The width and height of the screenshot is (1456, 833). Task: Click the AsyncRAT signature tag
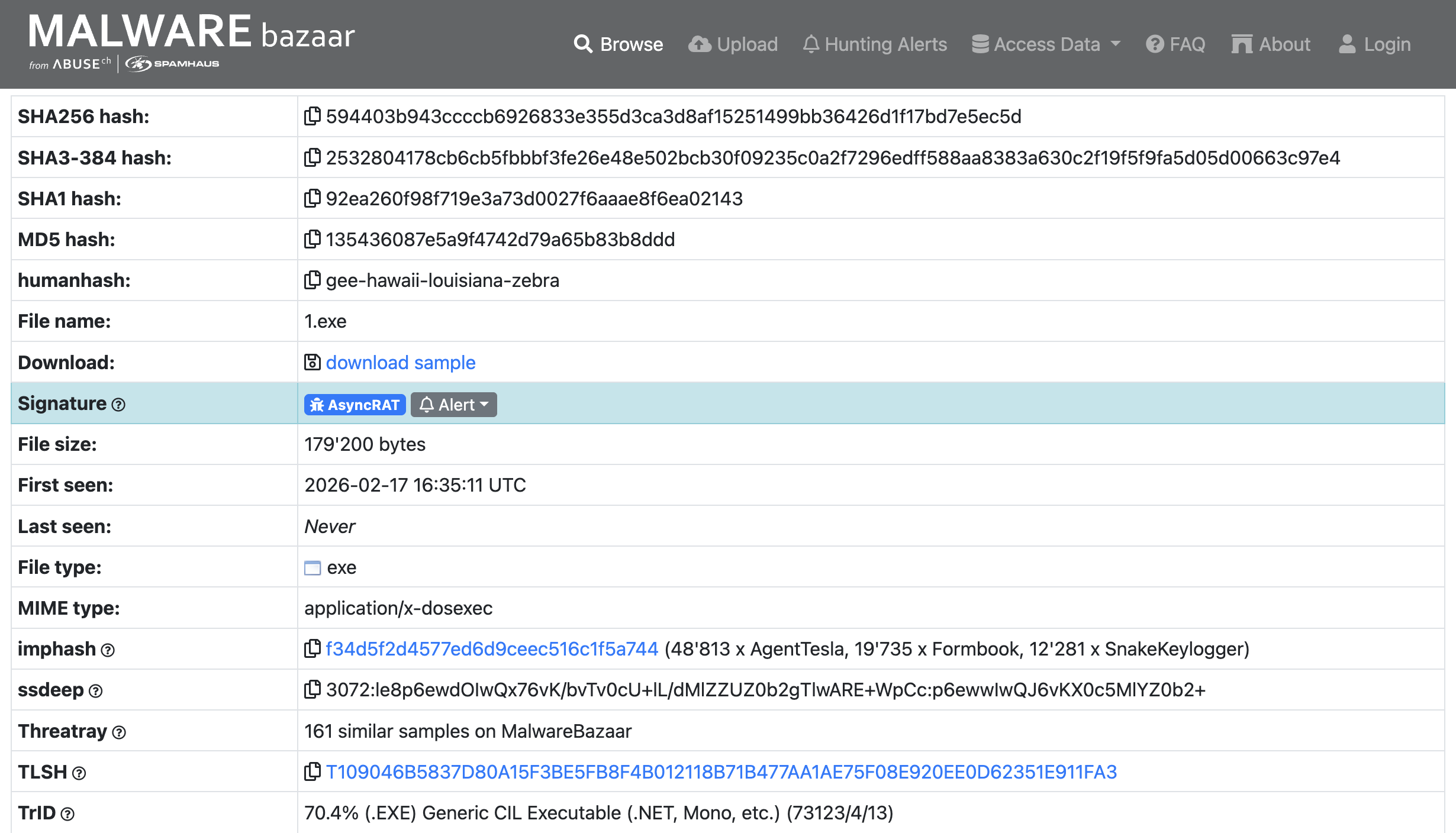pos(355,405)
